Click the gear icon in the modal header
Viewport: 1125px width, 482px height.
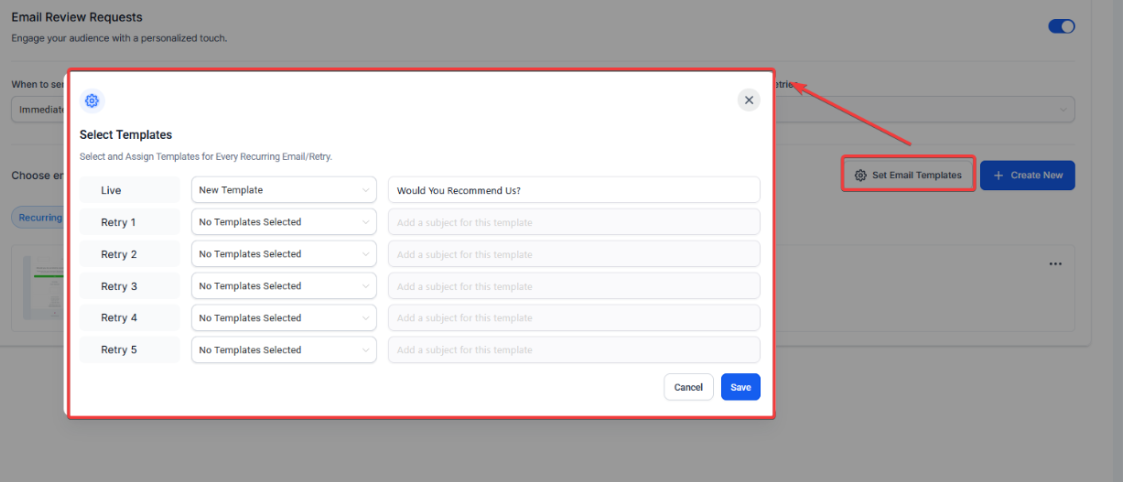(92, 101)
